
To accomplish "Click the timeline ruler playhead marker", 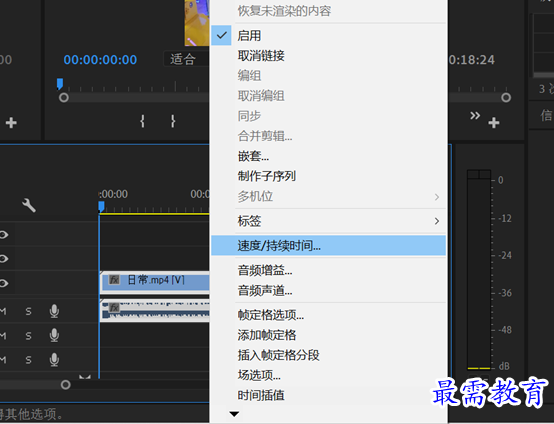I will pyautogui.click(x=101, y=207).
